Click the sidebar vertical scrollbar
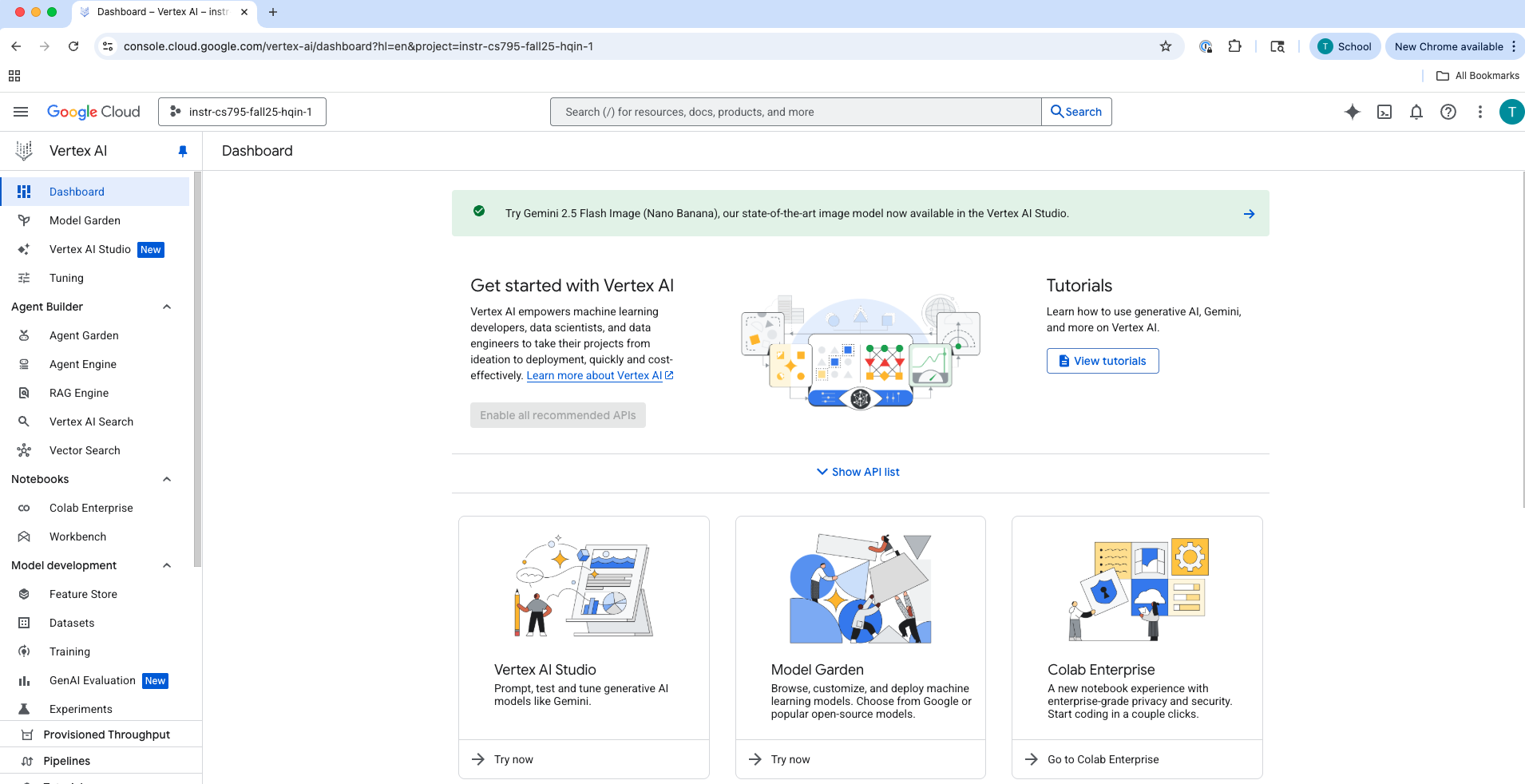 click(x=197, y=367)
